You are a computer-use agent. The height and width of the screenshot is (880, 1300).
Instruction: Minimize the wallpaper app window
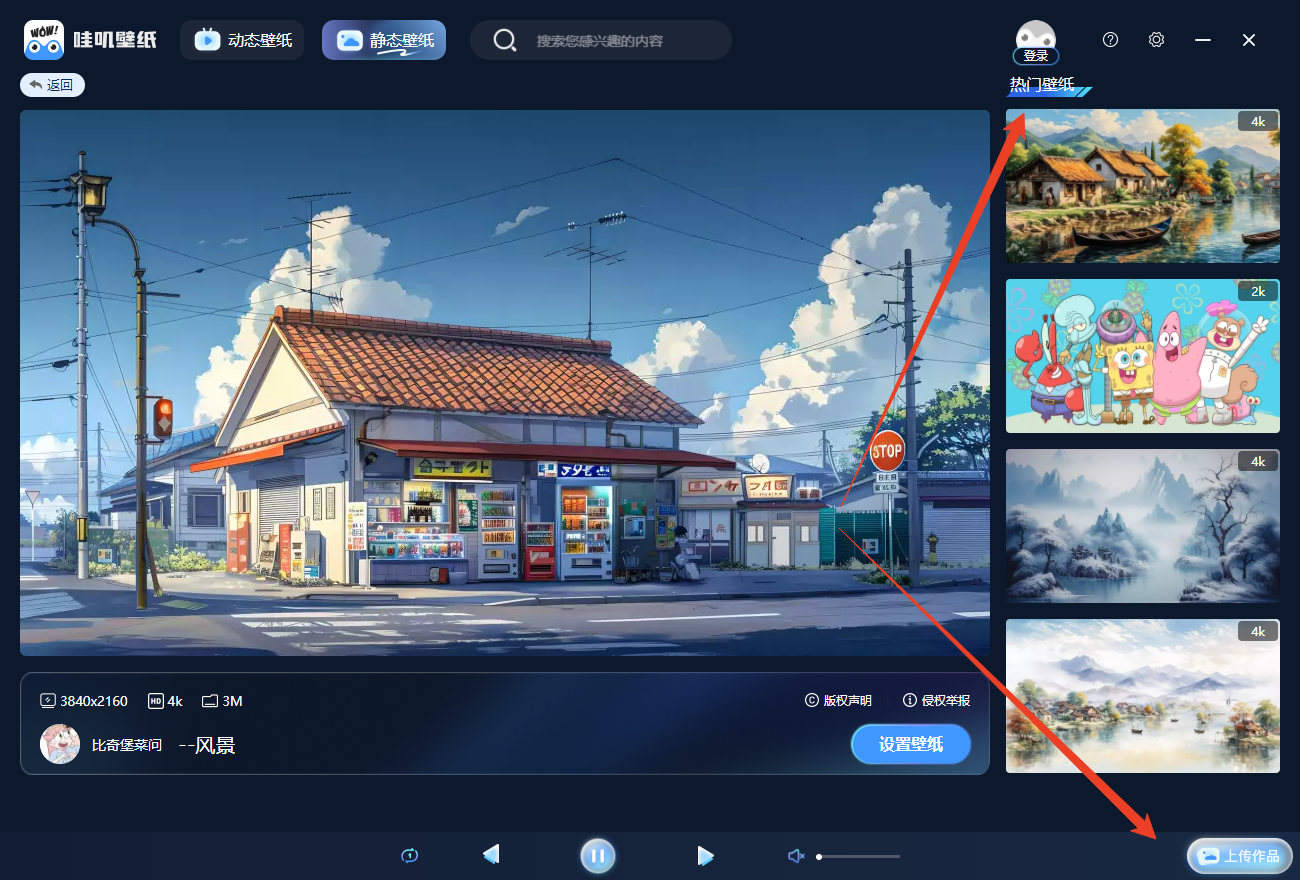[1203, 40]
